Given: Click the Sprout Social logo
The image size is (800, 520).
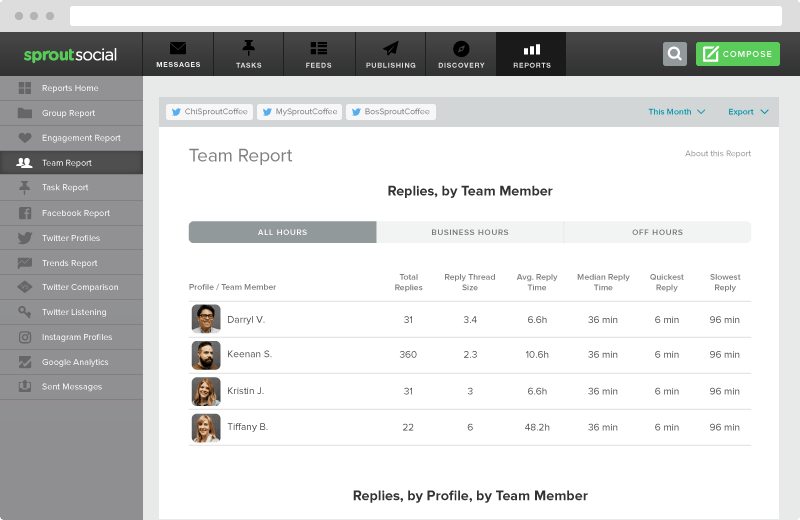Looking at the screenshot, I should tap(70, 55).
